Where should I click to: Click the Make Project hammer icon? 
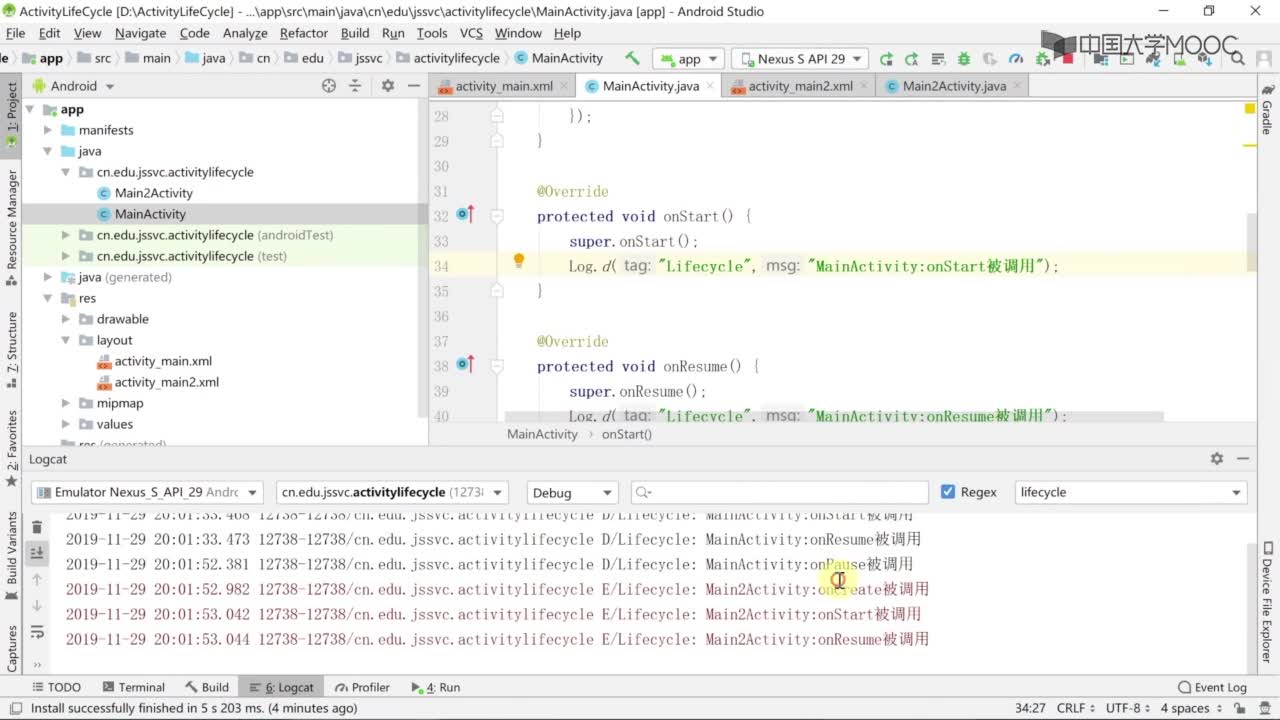[x=631, y=58]
